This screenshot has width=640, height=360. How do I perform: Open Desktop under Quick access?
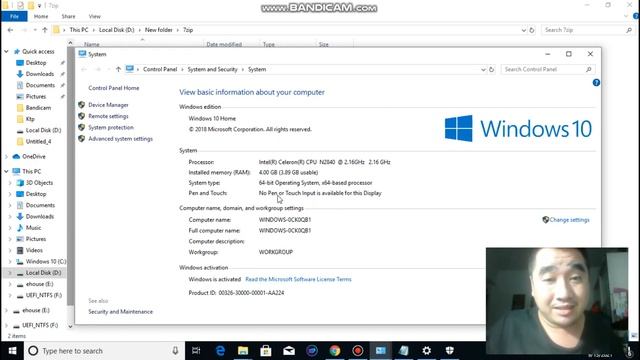tap(36, 63)
